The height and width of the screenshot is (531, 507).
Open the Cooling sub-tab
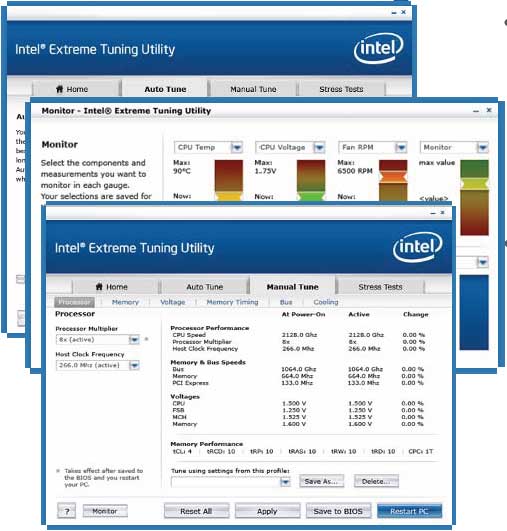[x=326, y=302]
